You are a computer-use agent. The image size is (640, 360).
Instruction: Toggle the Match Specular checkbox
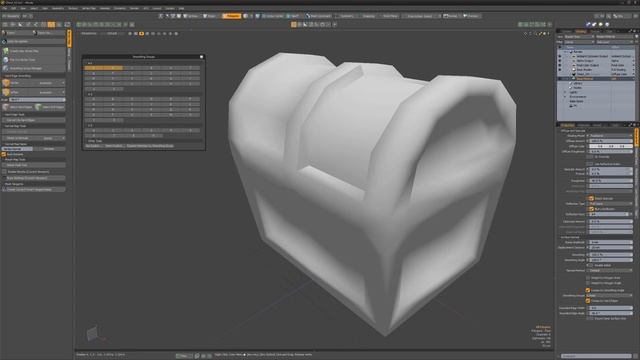coord(591,198)
